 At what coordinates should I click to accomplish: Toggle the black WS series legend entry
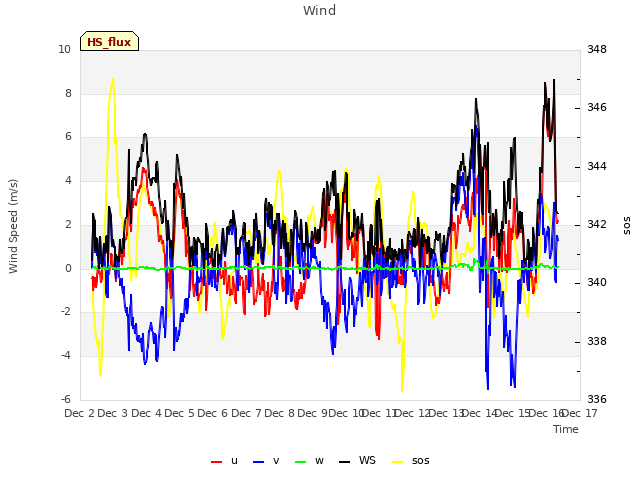(x=357, y=461)
